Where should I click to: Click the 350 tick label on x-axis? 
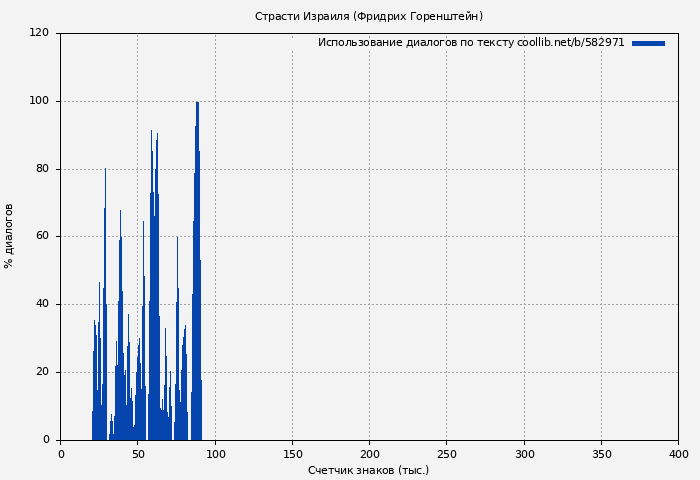click(601, 454)
